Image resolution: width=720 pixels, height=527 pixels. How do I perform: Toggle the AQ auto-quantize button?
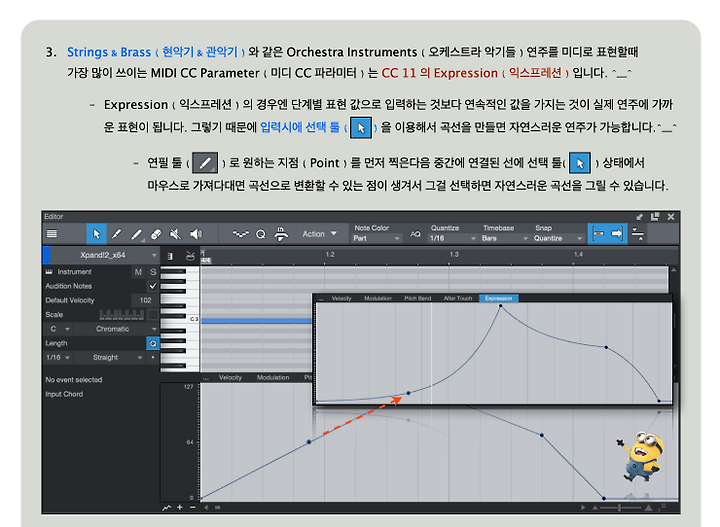click(415, 234)
